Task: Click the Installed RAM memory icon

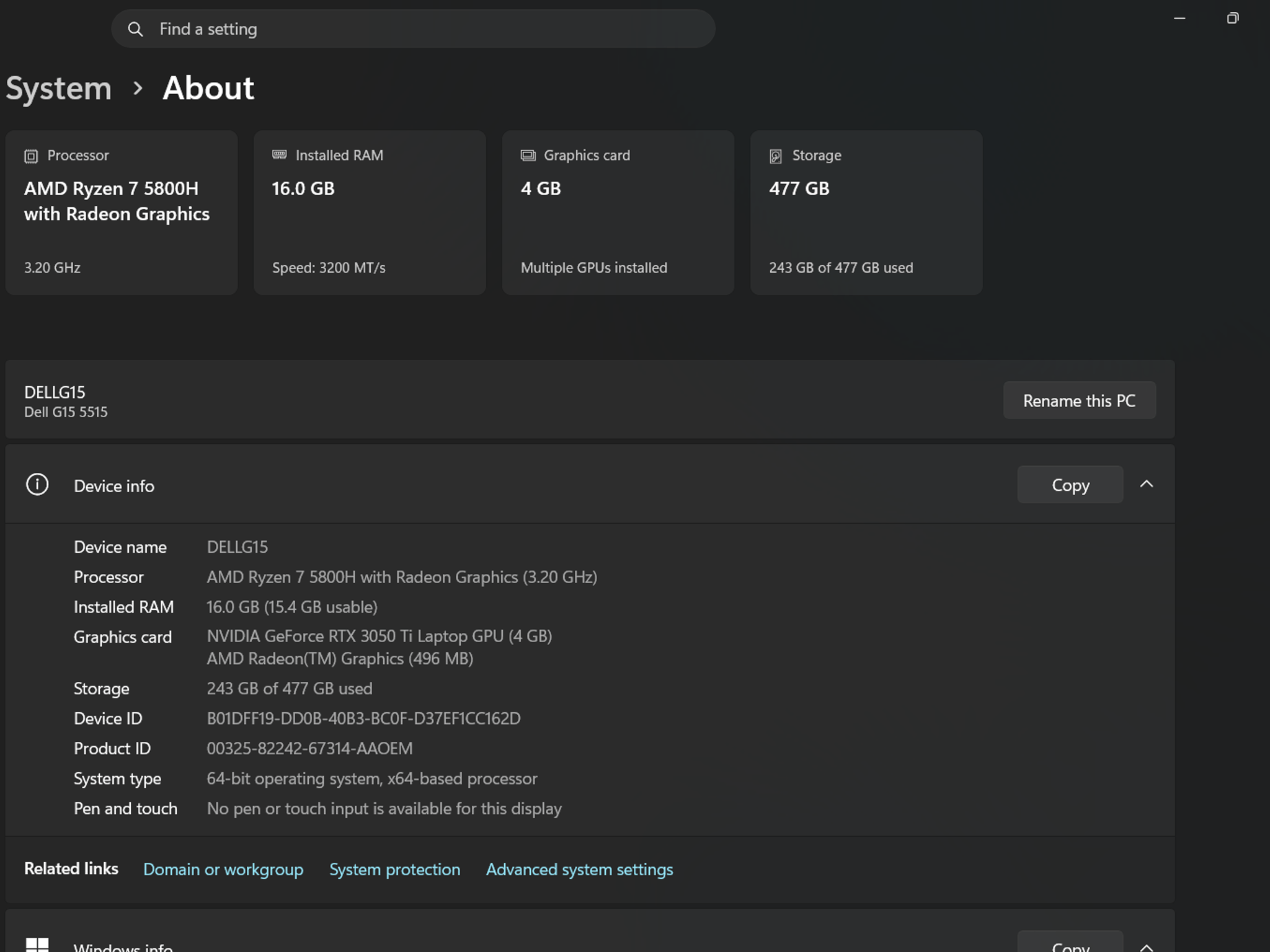Action: click(280, 155)
